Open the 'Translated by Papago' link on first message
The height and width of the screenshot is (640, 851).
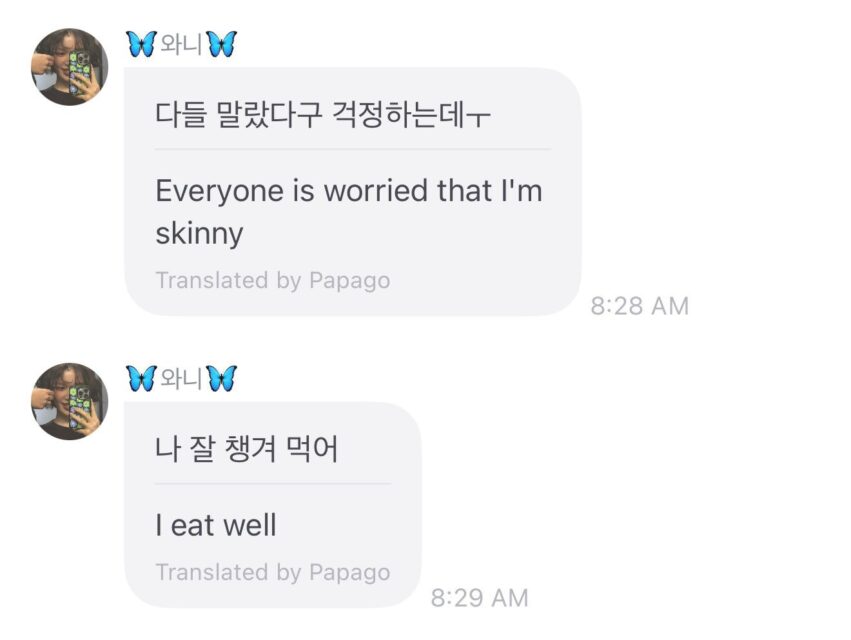tap(272, 280)
